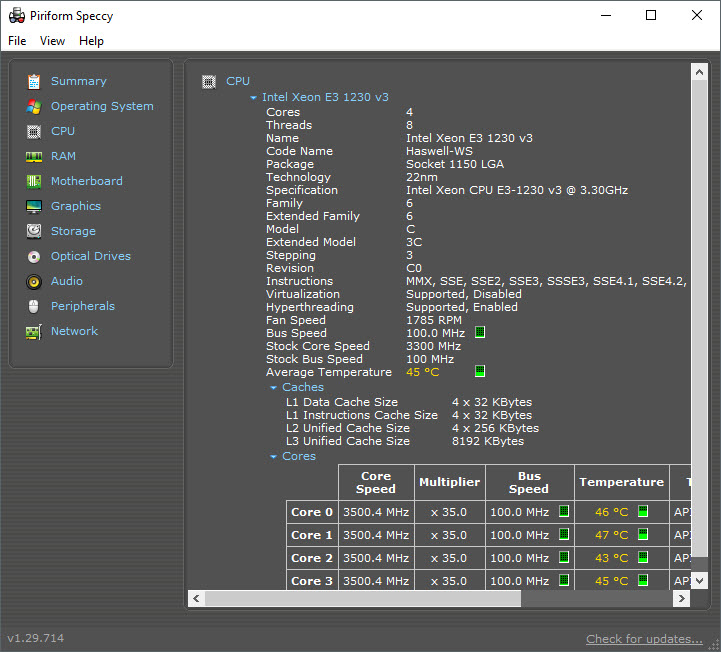Open the Optical Drives section
The image size is (721, 652).
point(91,256)
